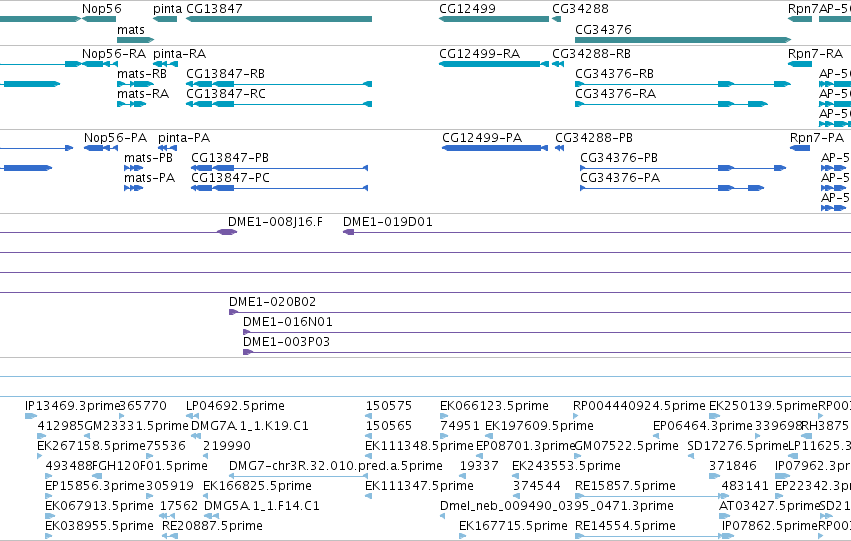Select the EP15856.3prime EST feature

point(49,496)
